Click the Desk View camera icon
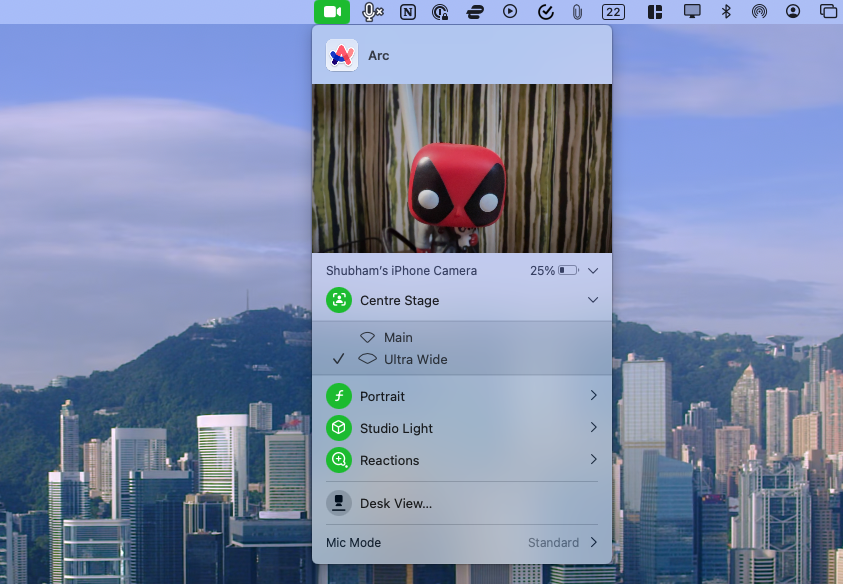This screenshot has height=584, width=843. (339, 503)
